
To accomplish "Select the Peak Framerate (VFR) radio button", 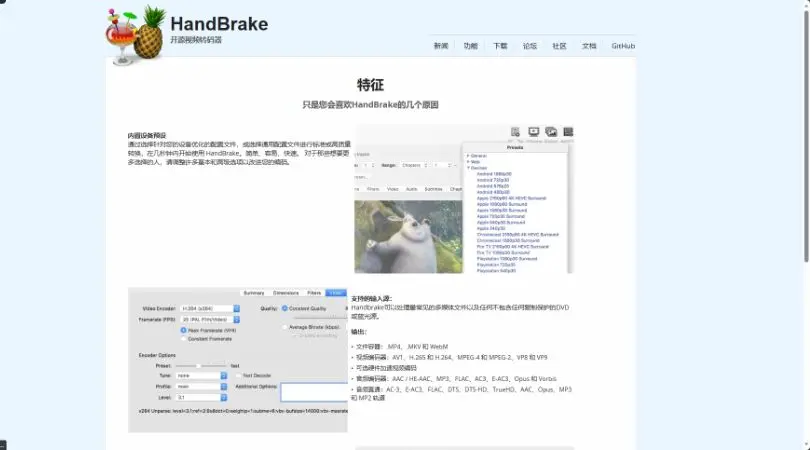I will tap(183, 330).
